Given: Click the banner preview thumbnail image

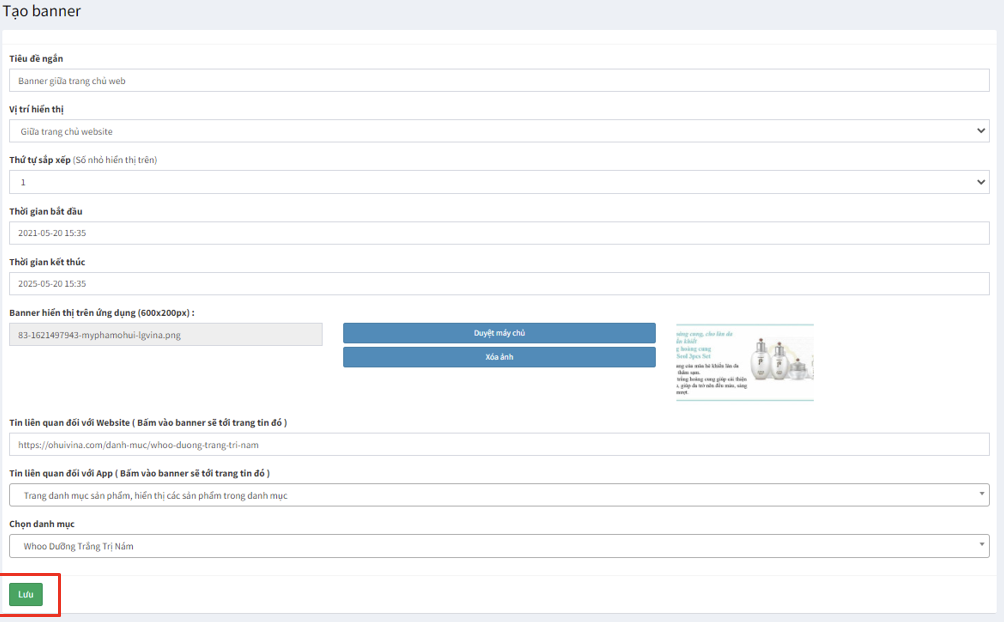Looking at the screenshot, I should [x=744, y=362].
